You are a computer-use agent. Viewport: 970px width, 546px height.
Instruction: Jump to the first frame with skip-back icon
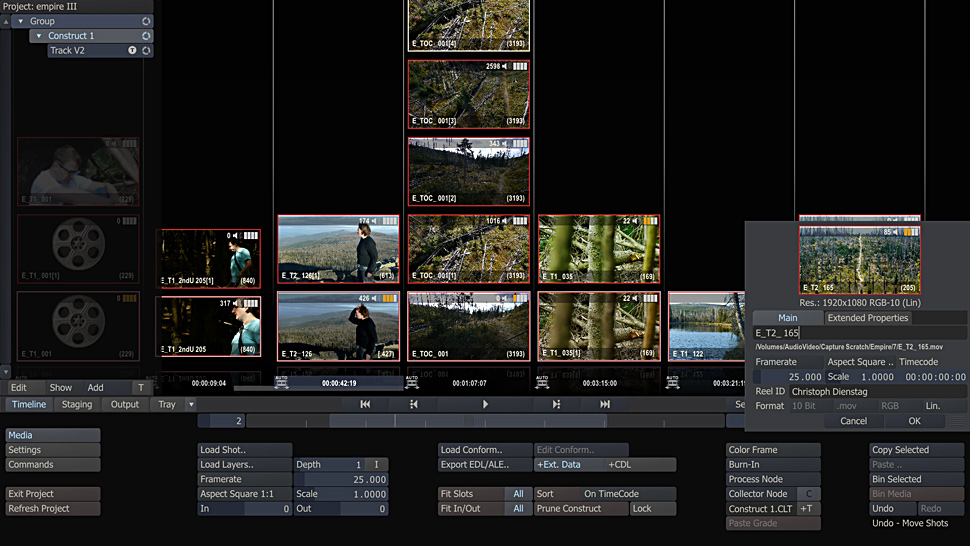point(365,404)
